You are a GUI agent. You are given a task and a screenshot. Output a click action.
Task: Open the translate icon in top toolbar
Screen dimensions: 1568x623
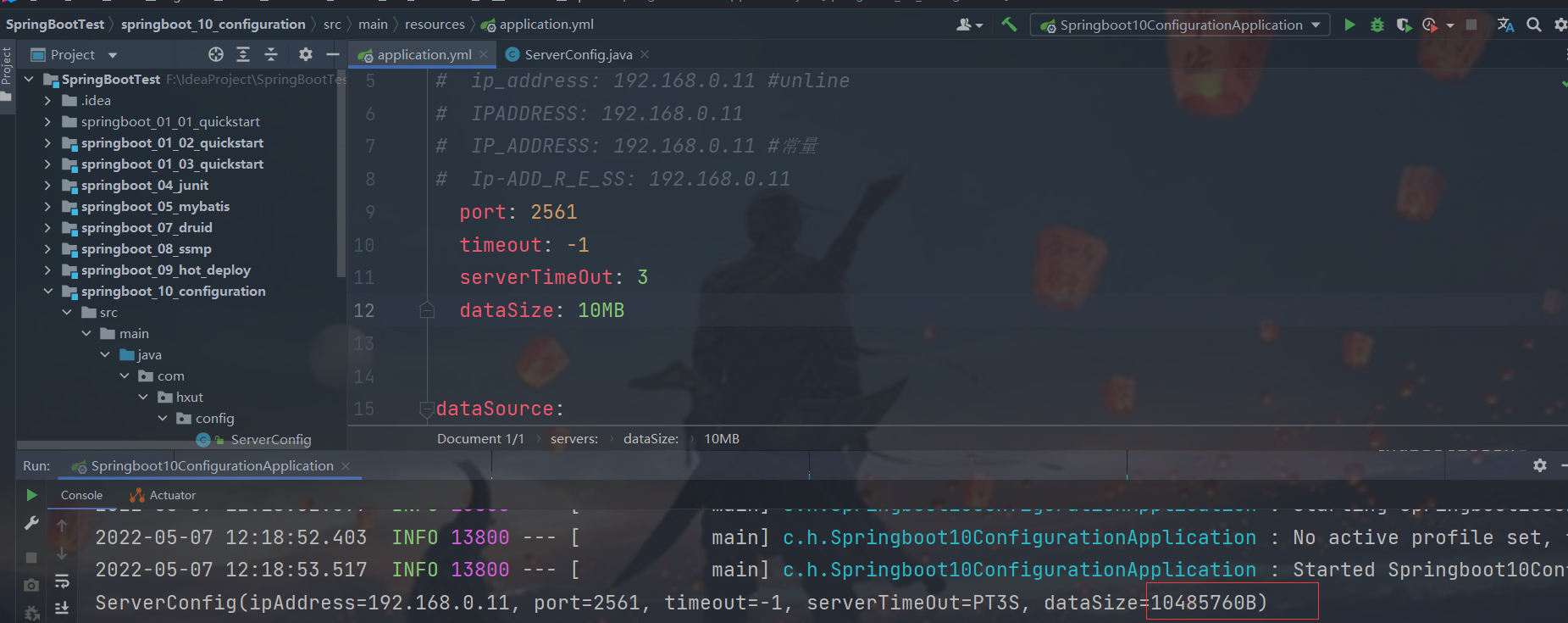tap(1505, 25)
